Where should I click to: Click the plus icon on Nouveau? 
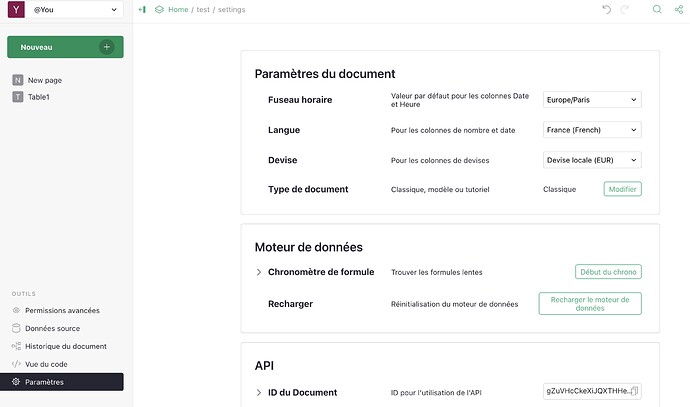tap(107, 47)
